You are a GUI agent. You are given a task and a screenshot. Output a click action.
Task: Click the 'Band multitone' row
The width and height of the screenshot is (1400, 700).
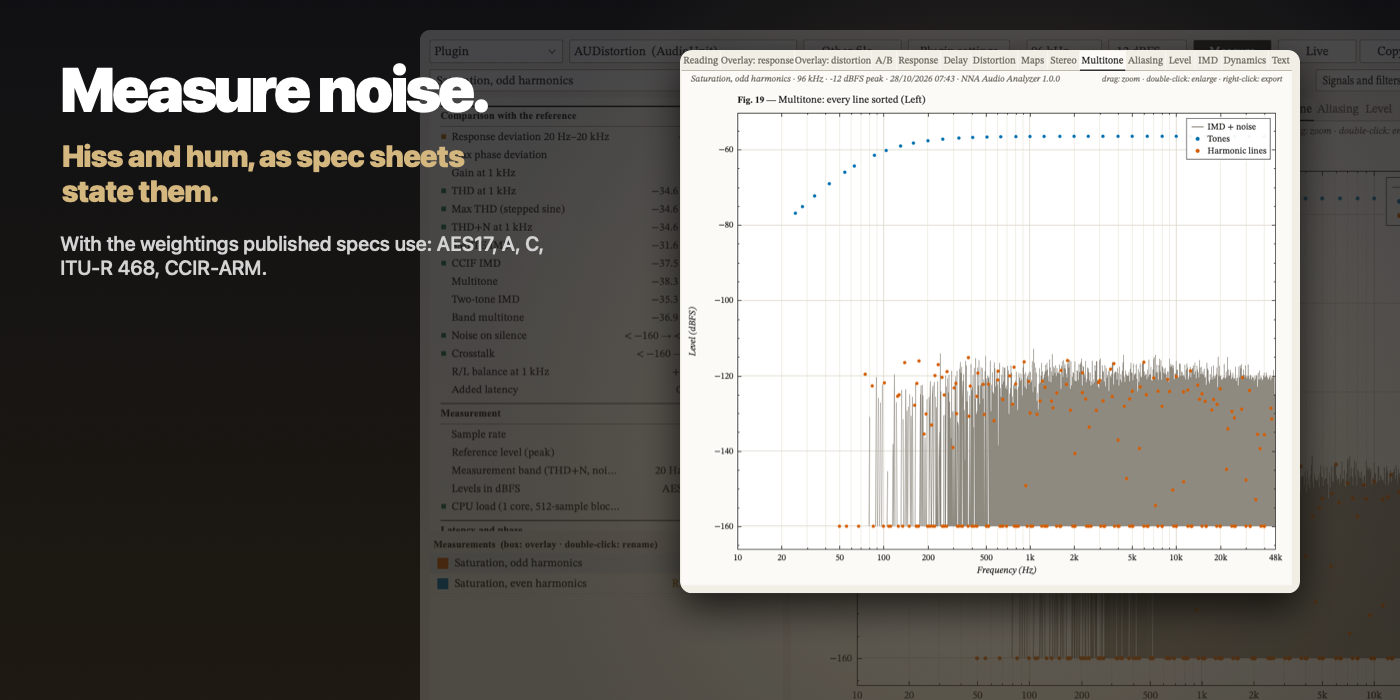point(560,318)
